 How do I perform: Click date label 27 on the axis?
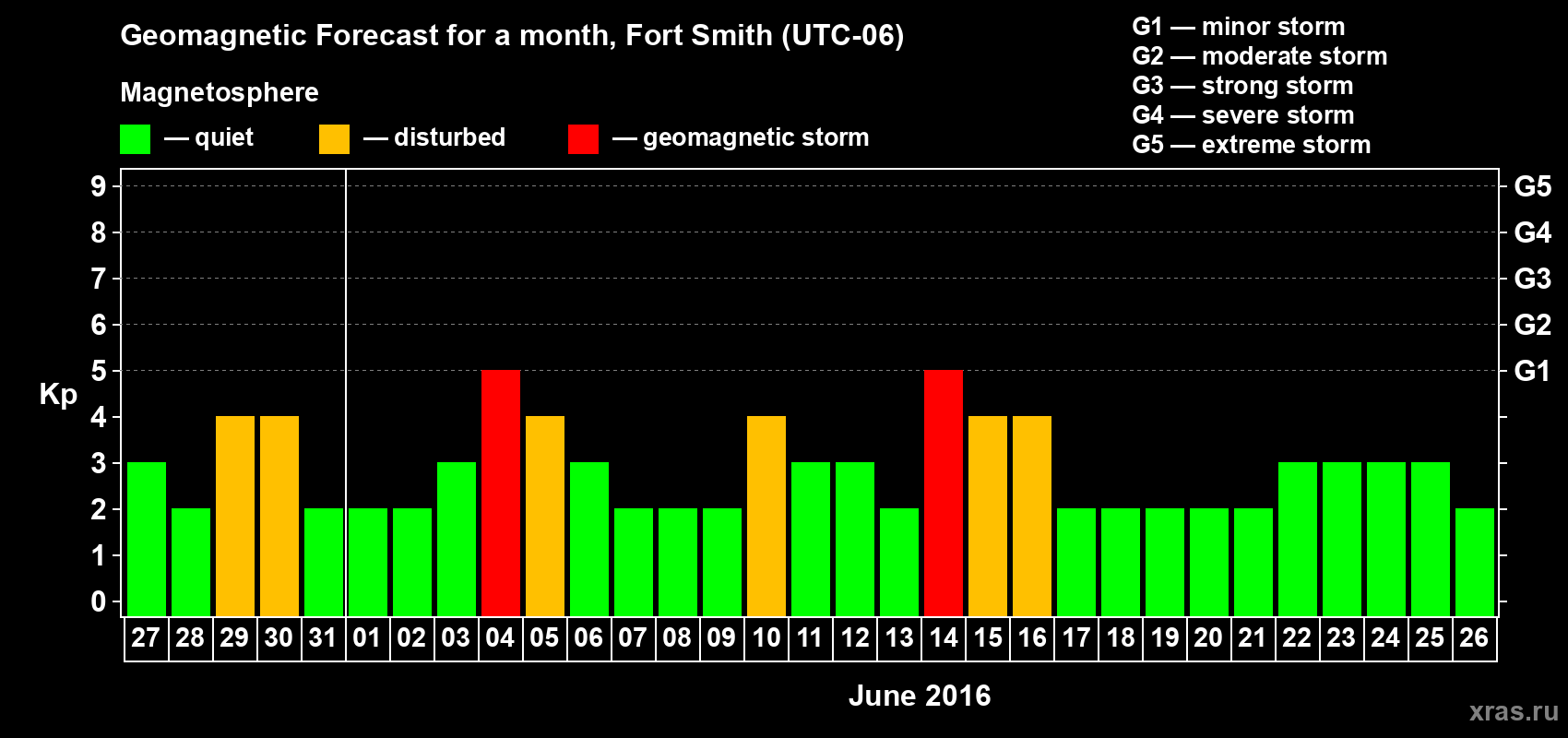[x=146, y=638]
